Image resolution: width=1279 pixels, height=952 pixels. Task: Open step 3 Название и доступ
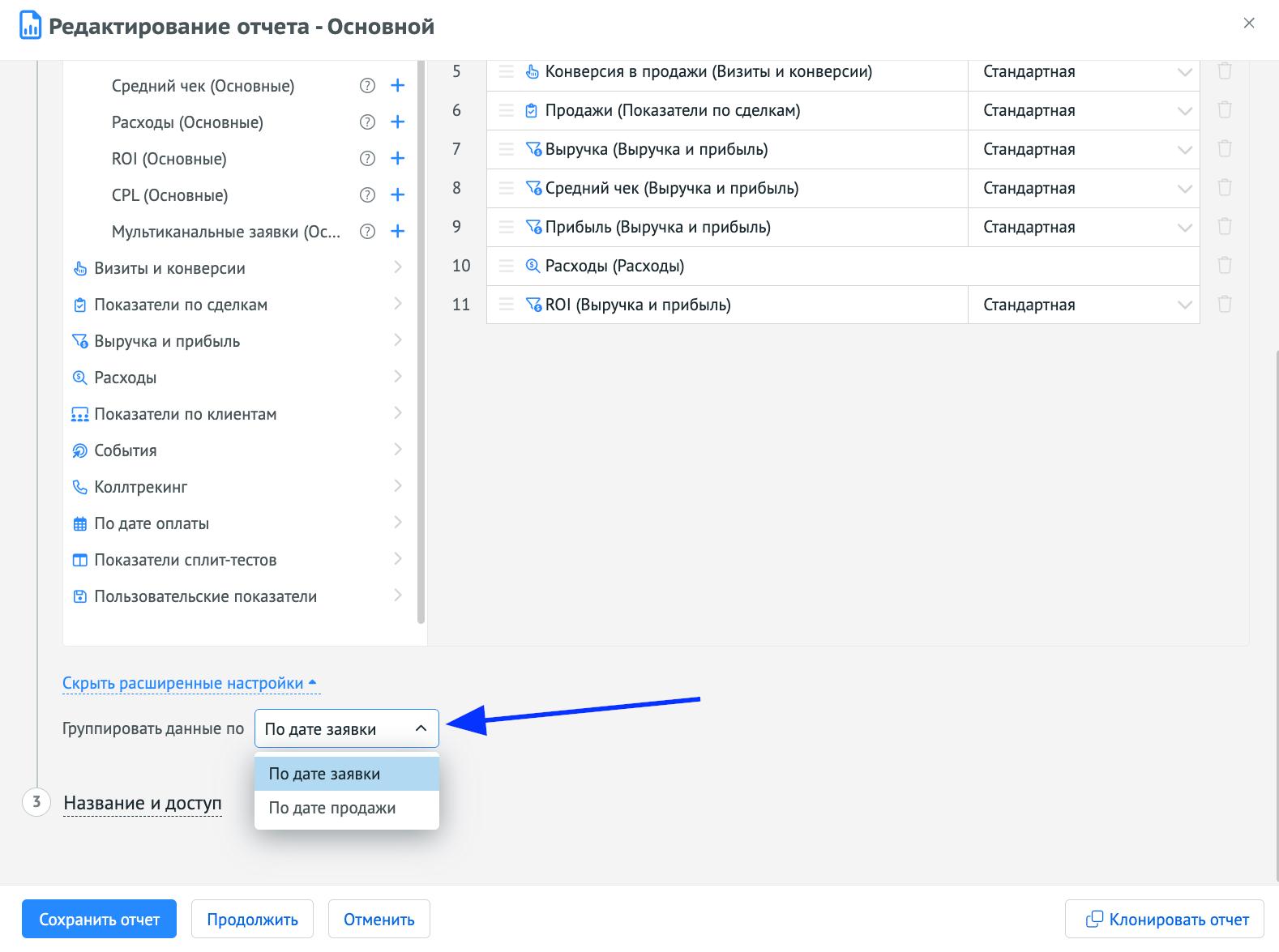click(143, 803)
